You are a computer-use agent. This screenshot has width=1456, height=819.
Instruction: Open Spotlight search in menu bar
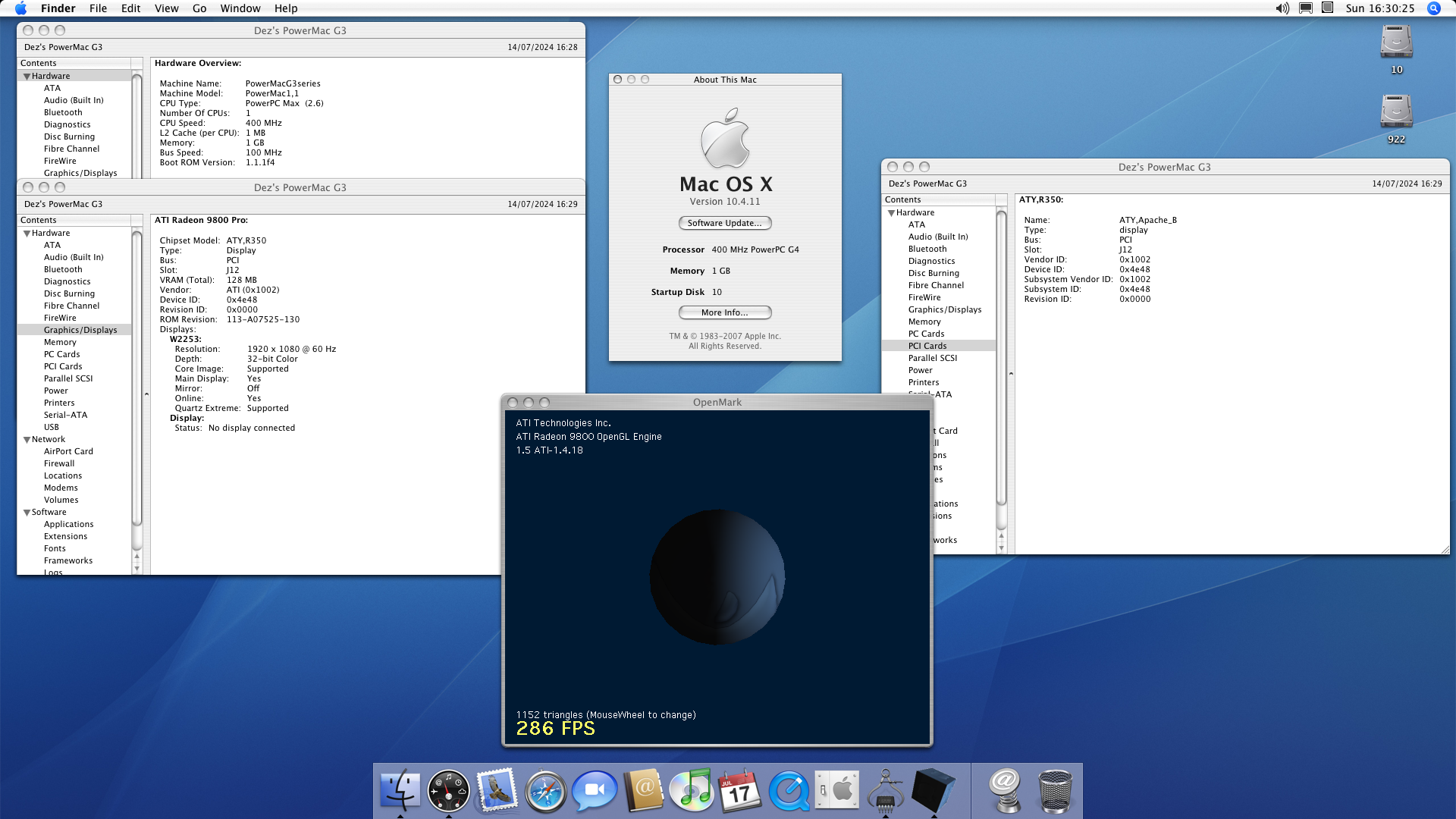point(1433,8)
